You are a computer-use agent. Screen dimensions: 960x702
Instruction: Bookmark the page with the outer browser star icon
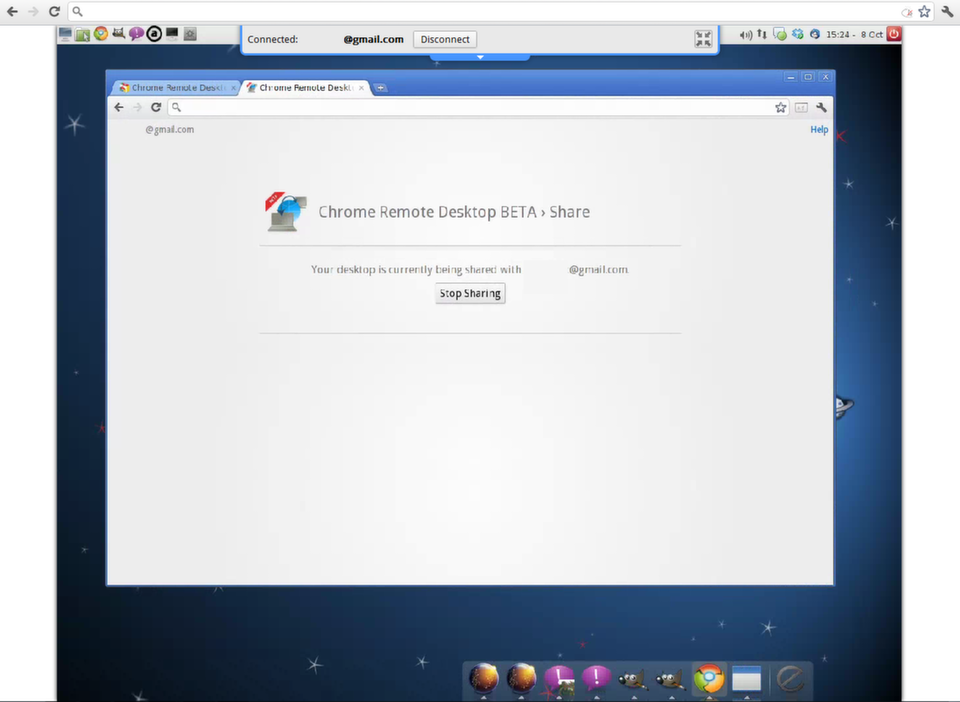click(x=924, y=11)
